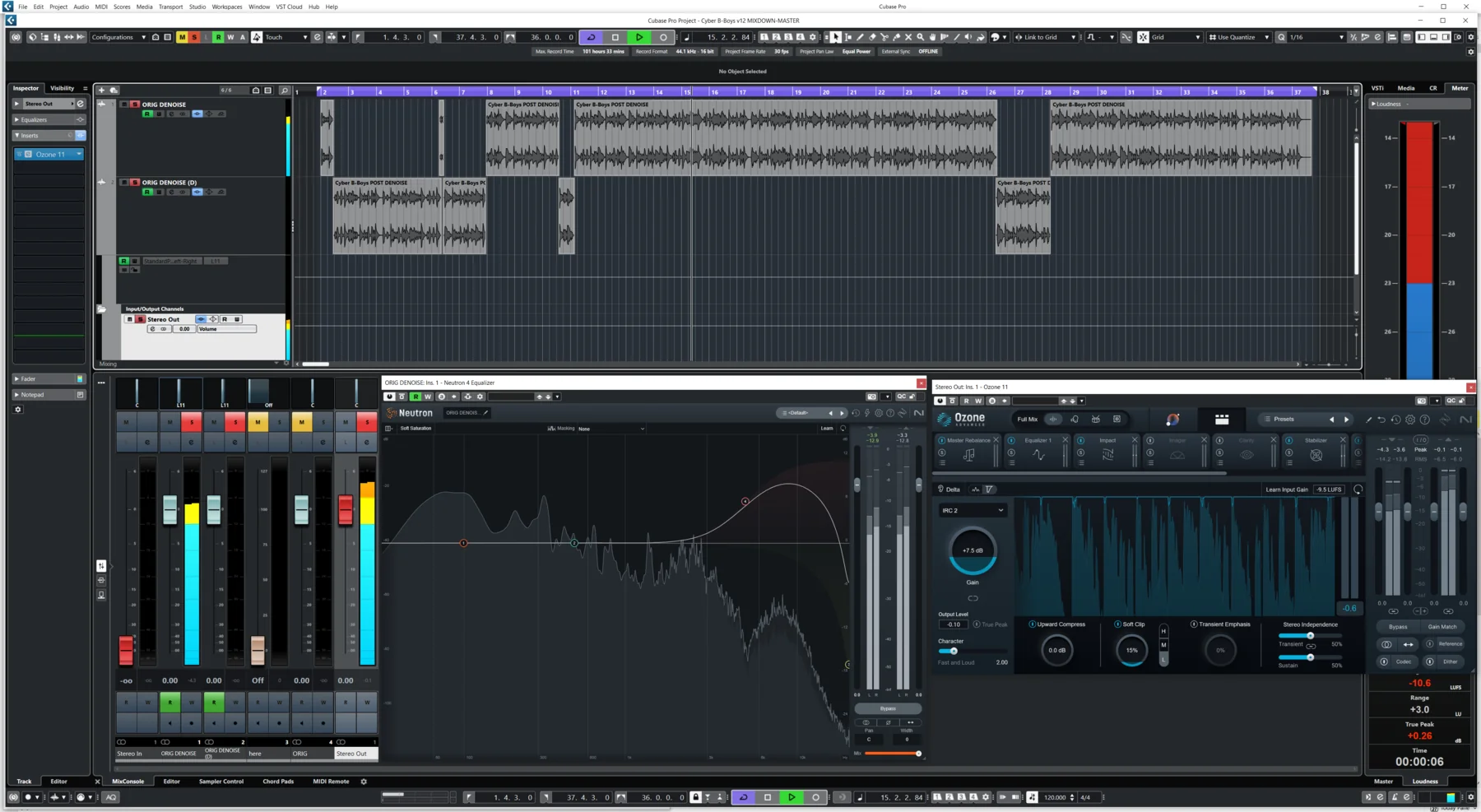The height and width of the screenshot is (812, 1481).
Task: Enable True Peak limiting toggle
Action: (977, 624)
